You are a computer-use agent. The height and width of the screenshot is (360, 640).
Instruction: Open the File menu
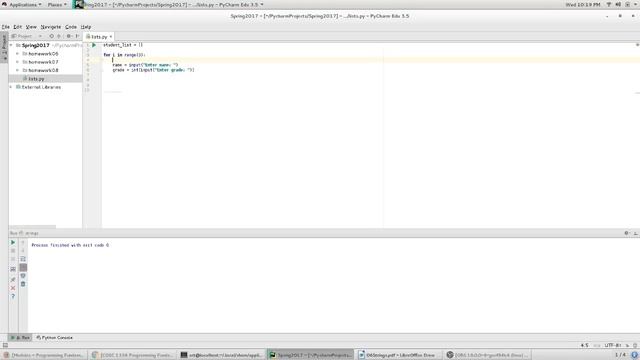tap(6, 27)
